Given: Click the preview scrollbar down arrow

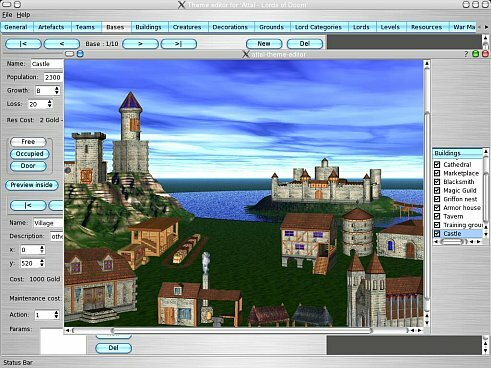Looking at the screenshot, I should tap(427, 323).
